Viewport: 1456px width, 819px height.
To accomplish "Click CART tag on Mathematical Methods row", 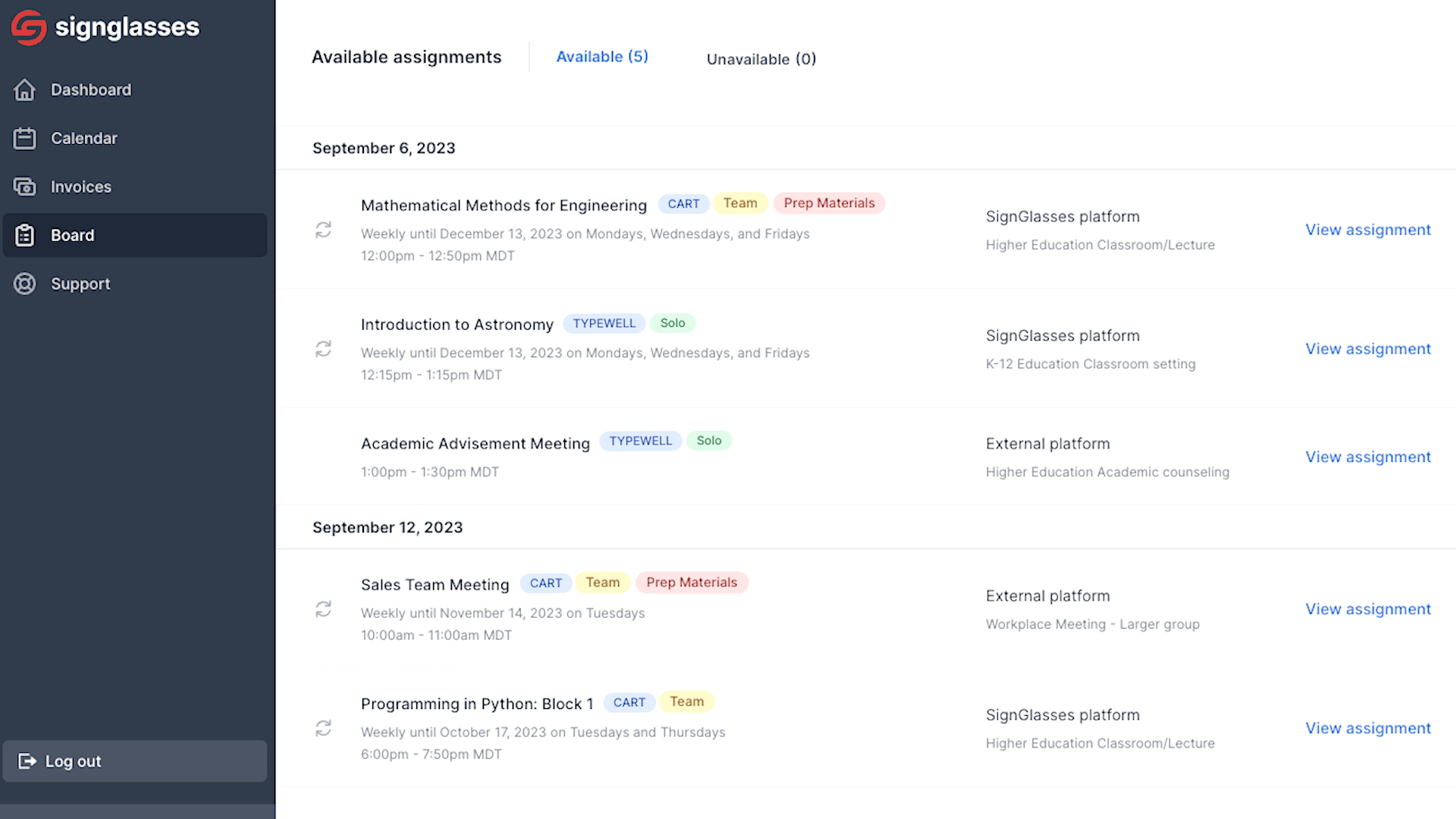I will point(683,204).
